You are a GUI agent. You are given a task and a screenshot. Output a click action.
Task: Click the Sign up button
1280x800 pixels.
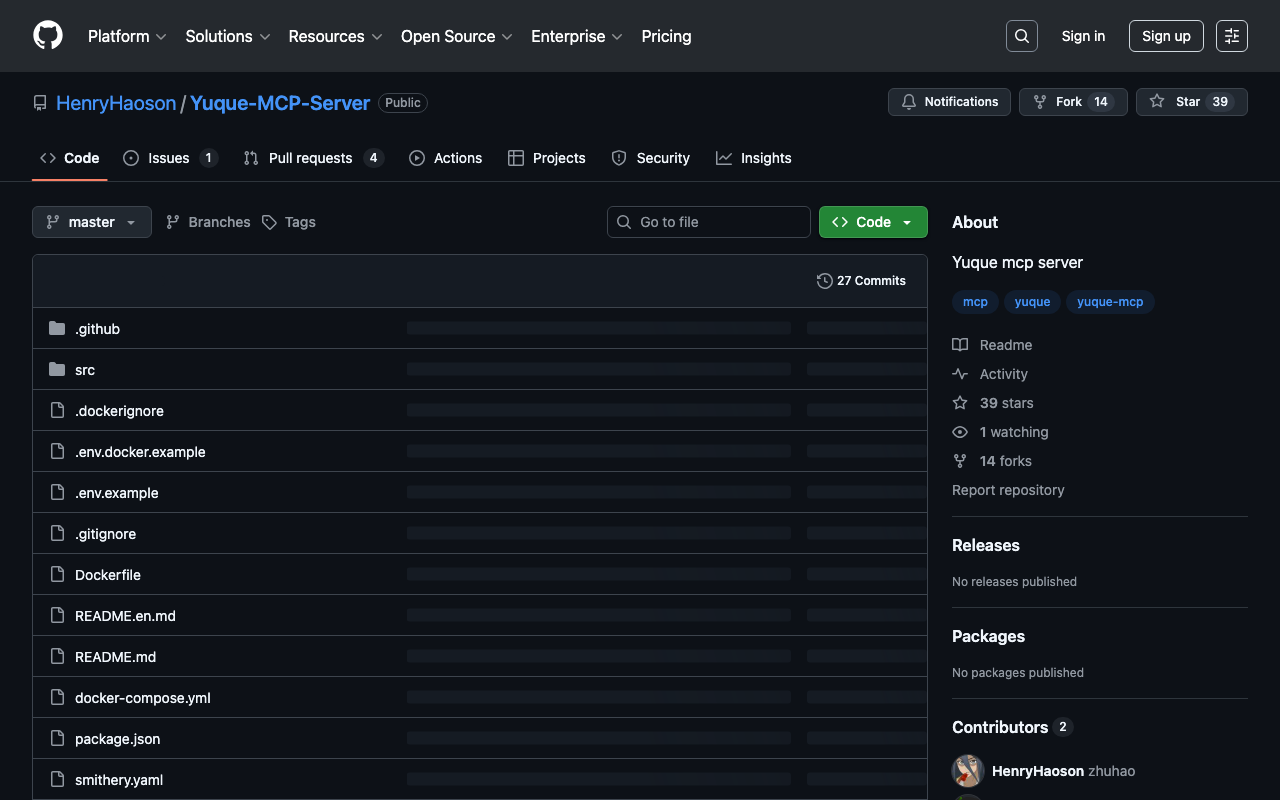coord(1166,36)
